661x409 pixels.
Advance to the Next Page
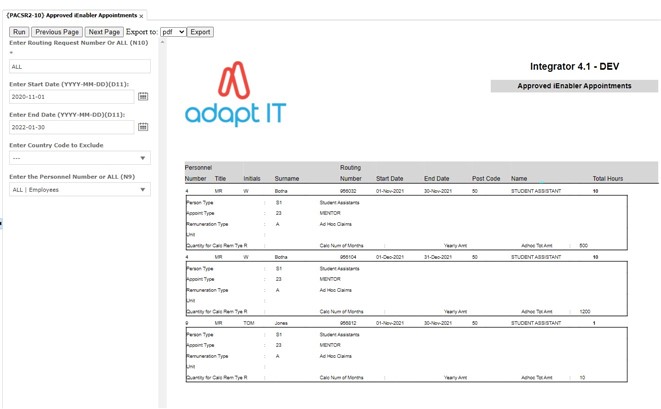(103, 32)
